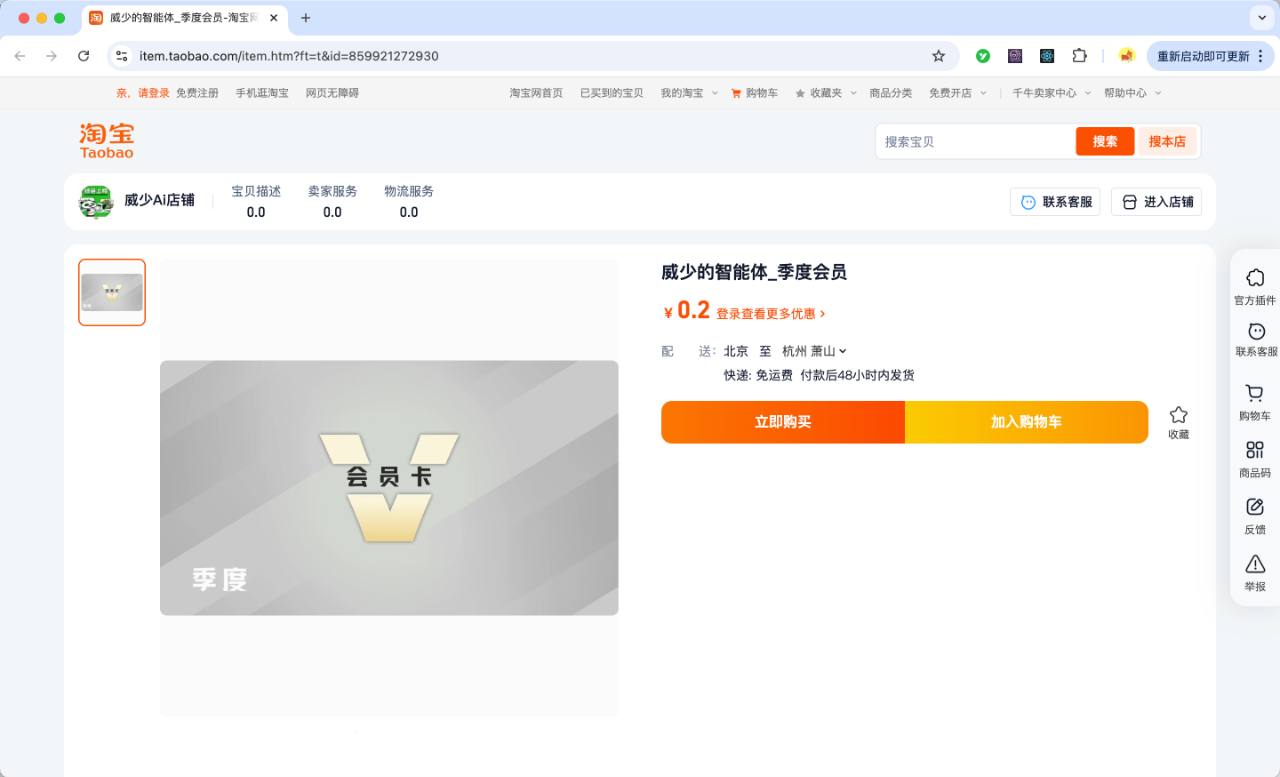1280x777 pixels.
Task: Click the price 0.2
Action: (x=693, y=310)
